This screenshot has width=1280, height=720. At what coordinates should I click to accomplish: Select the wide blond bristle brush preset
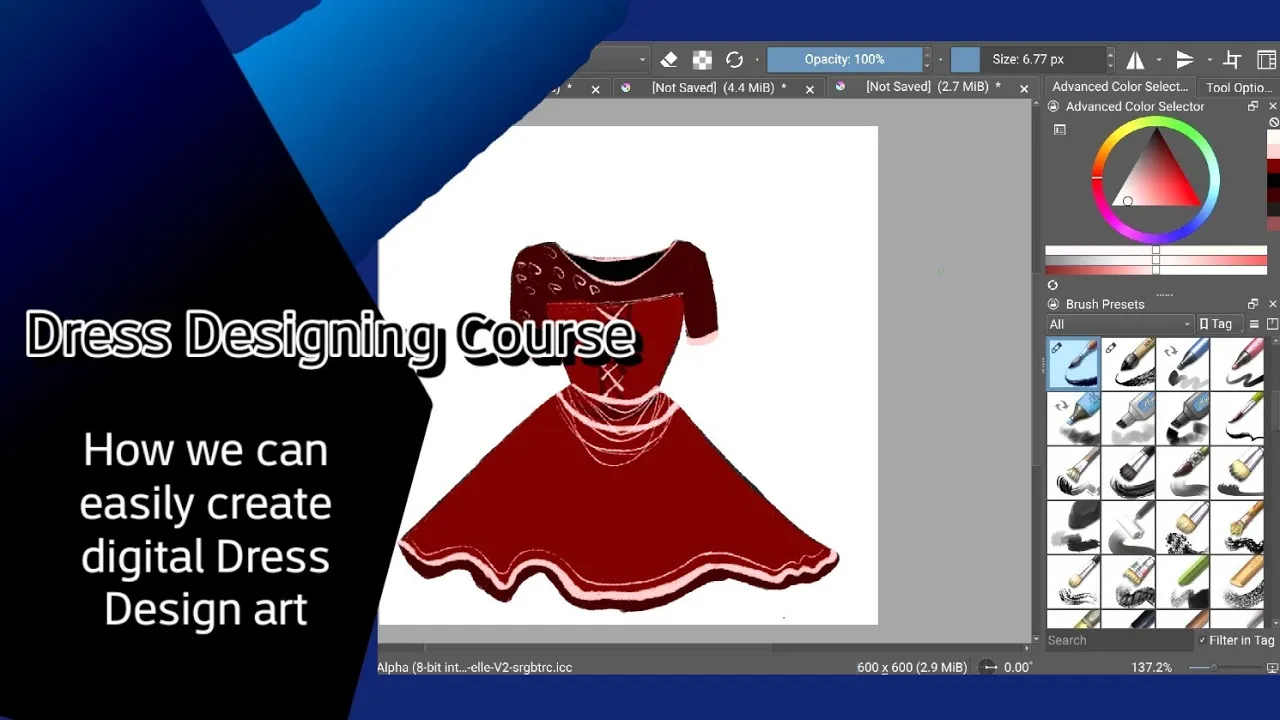pyautogui.click(x=1238, y=473)
